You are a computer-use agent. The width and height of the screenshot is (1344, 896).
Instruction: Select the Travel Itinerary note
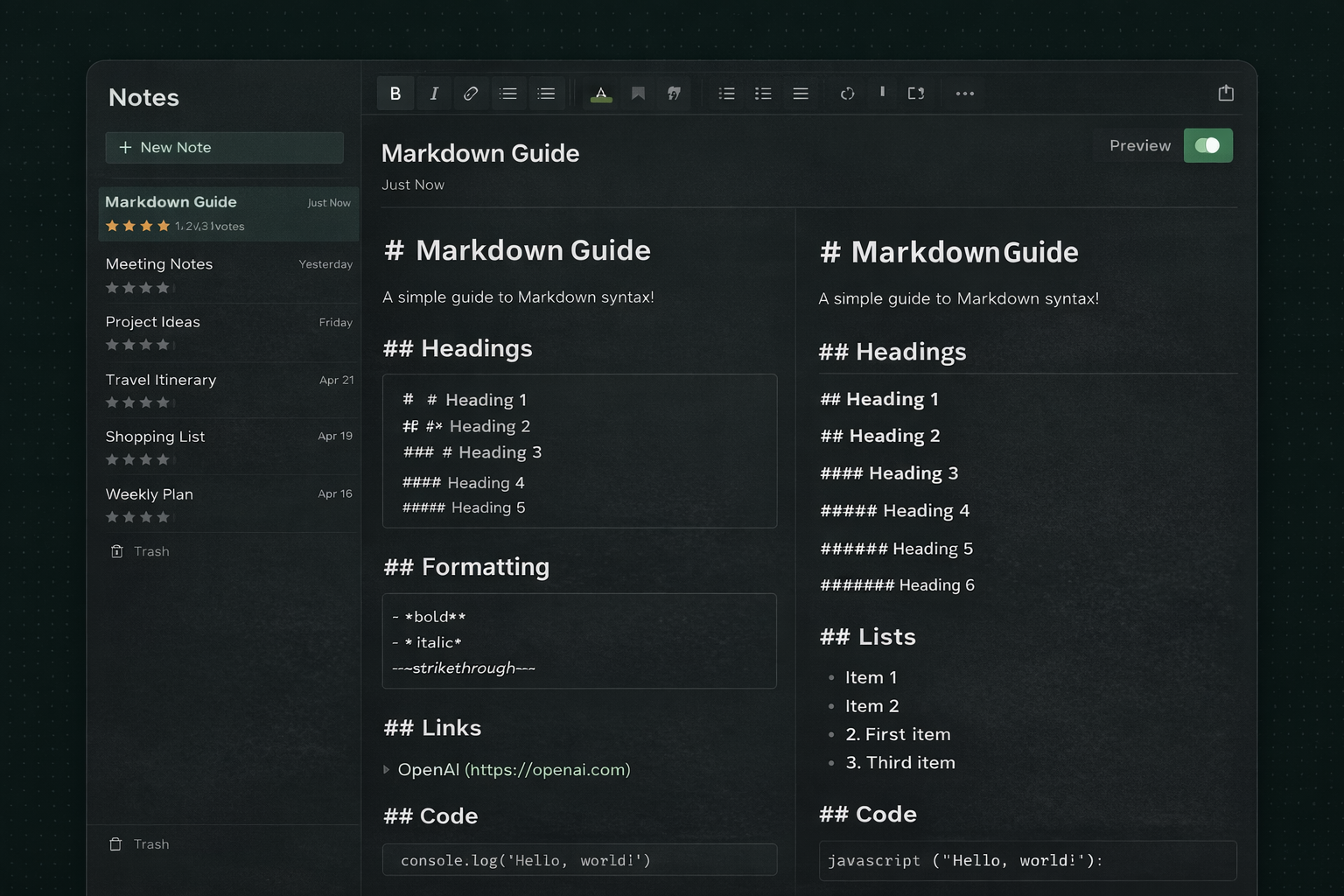click(161, 380)
